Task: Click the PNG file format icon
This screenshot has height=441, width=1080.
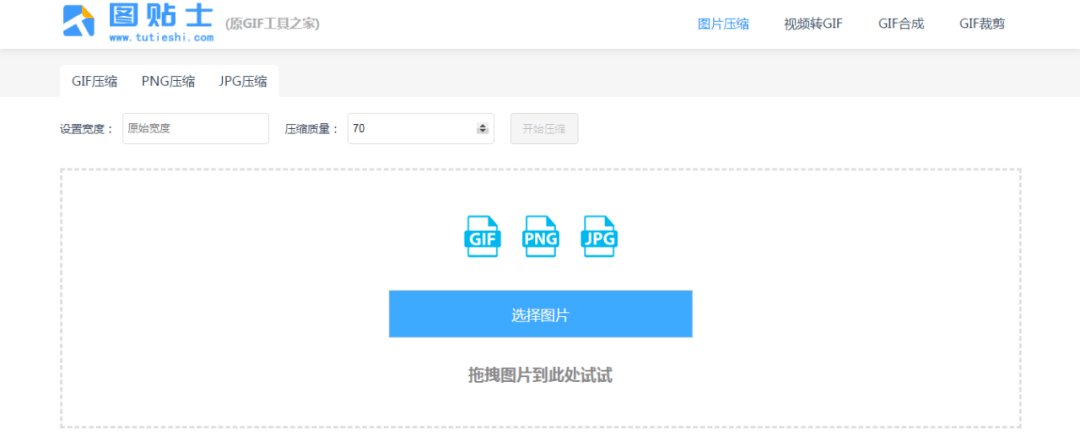Action: point(541,236)
